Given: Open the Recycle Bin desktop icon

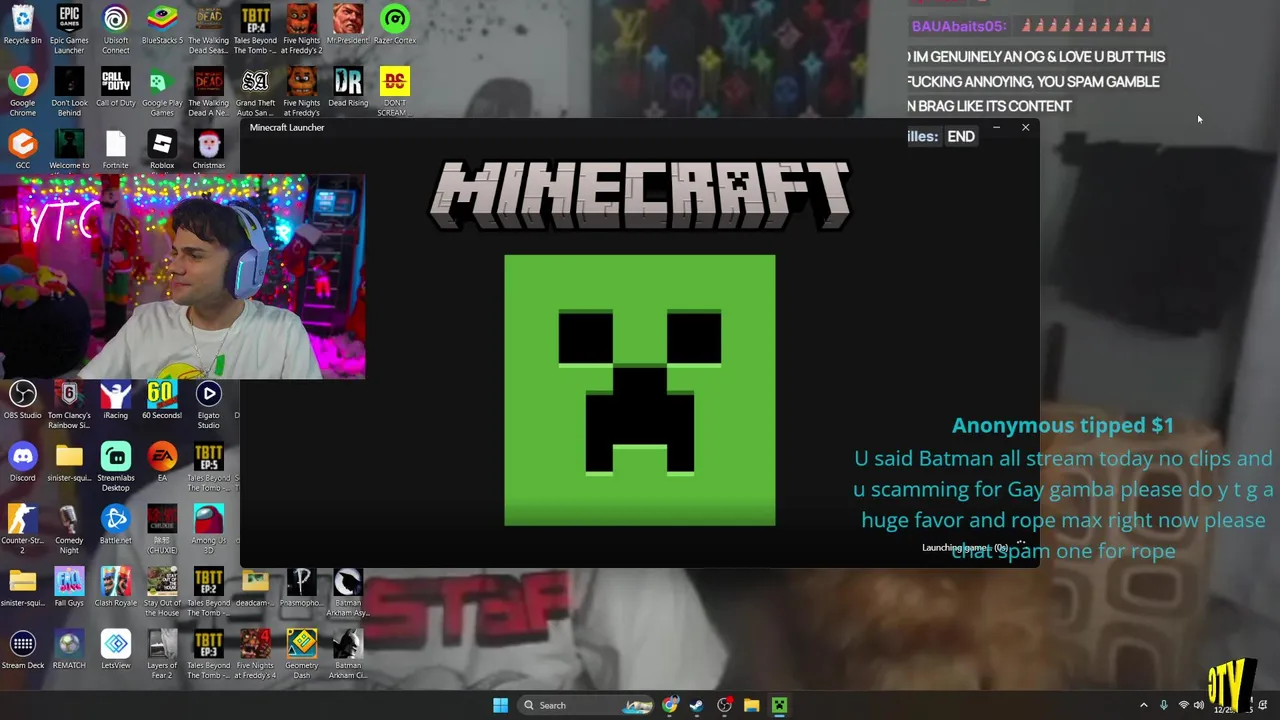Looking at the screenshot, I should click(22, 27).
